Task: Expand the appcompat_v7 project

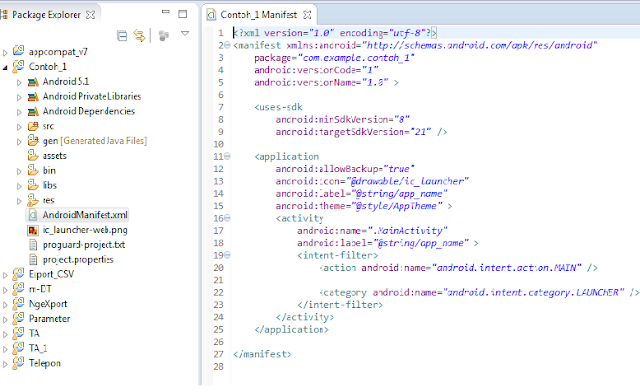Action: point(5,53)
